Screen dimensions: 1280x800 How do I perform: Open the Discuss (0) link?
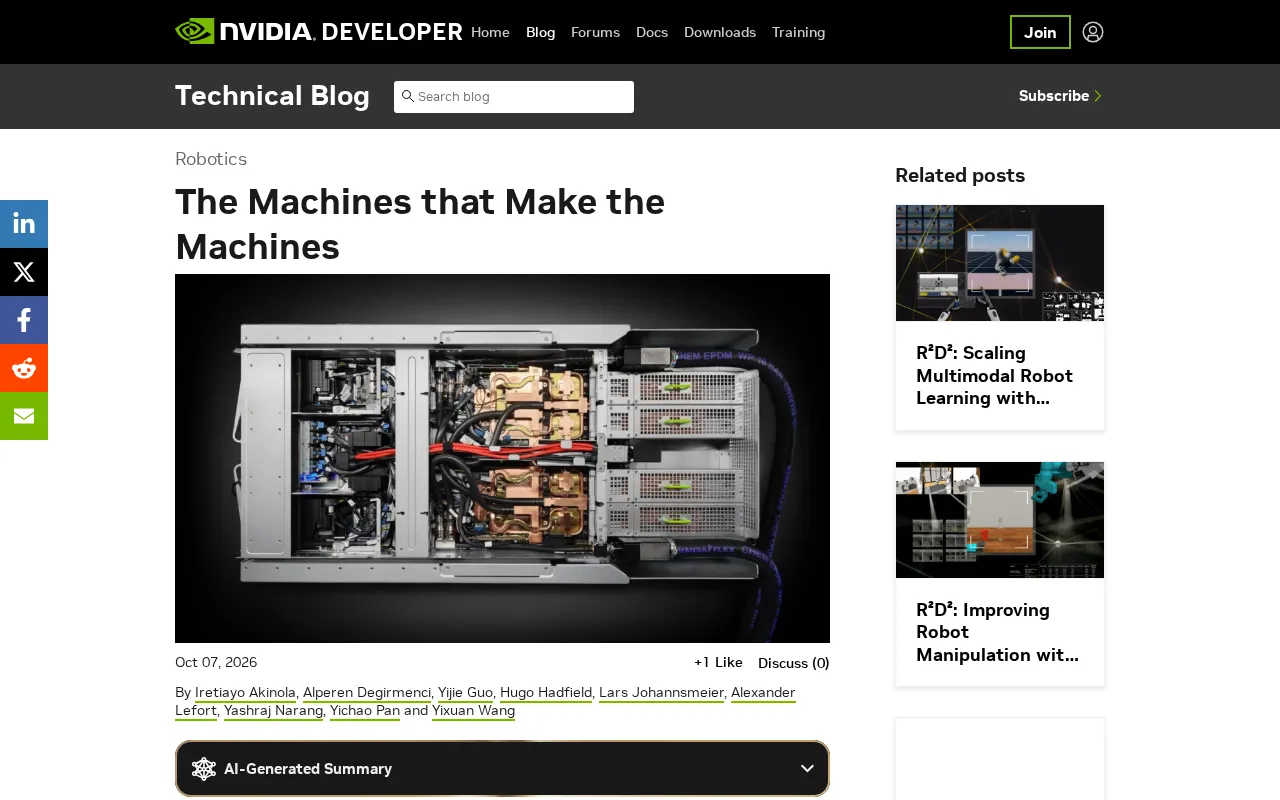[794, 663]
